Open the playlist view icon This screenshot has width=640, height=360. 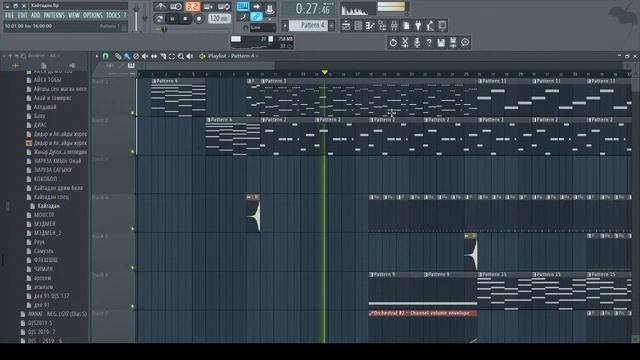(x=346, y=26)
